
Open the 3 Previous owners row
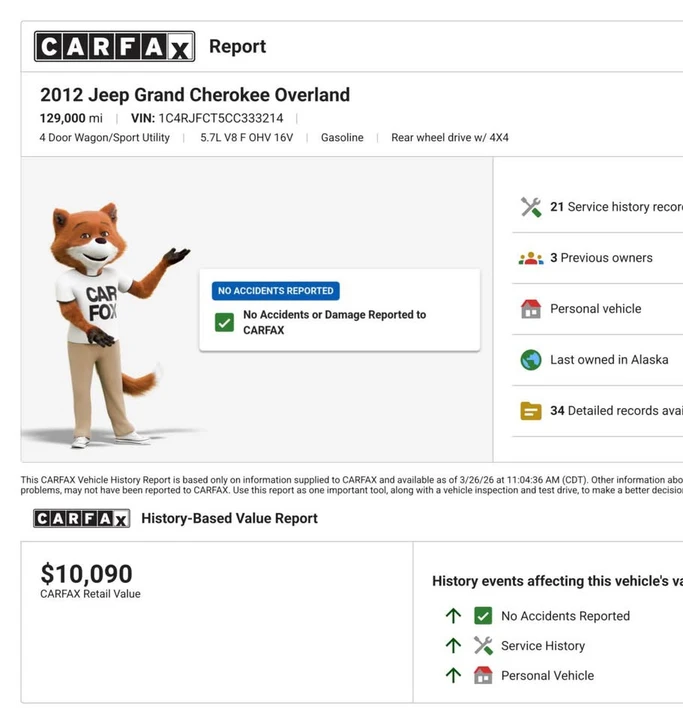coord(598,258)
